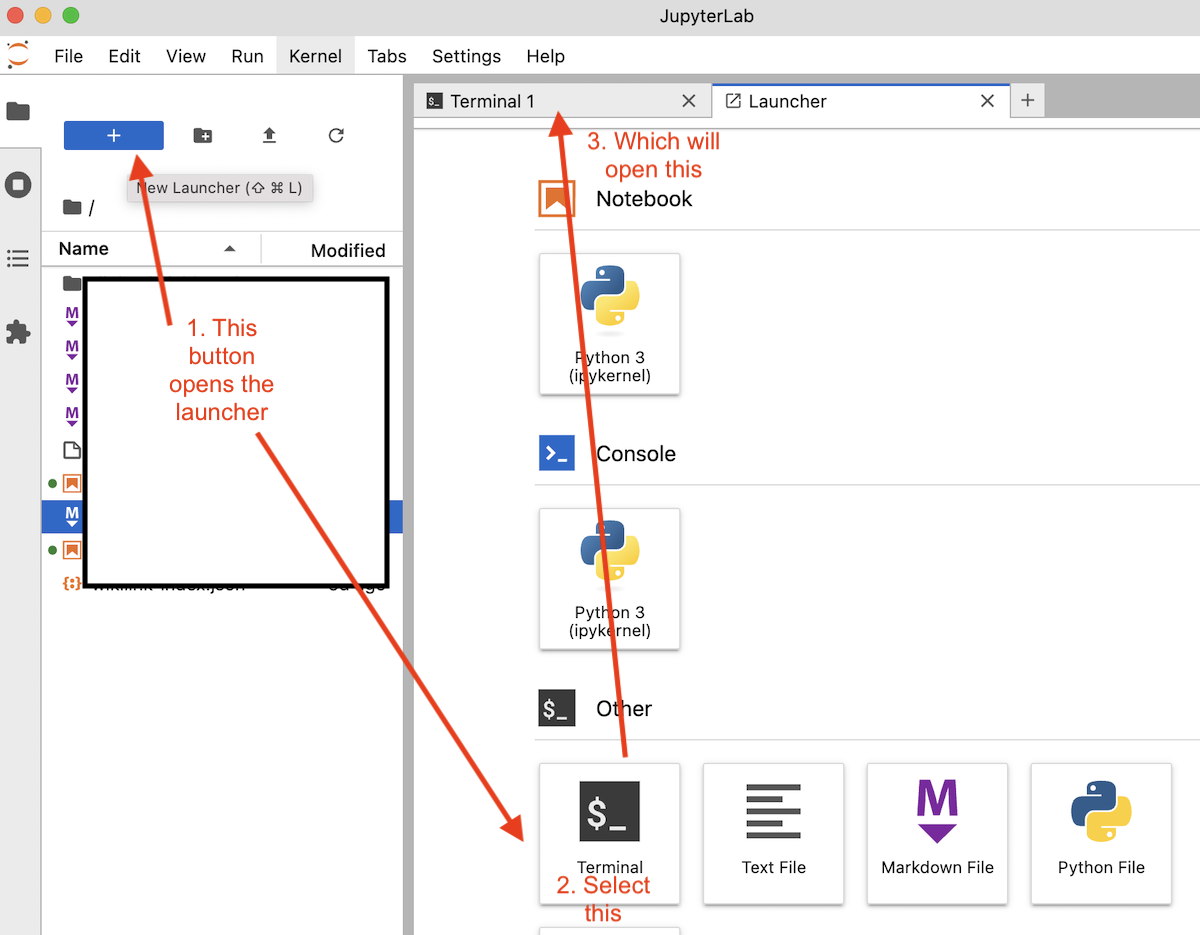The height and width of the screenshot is (935, 1200).
Task: Open the Run menu
Action: tap(247, 56)
